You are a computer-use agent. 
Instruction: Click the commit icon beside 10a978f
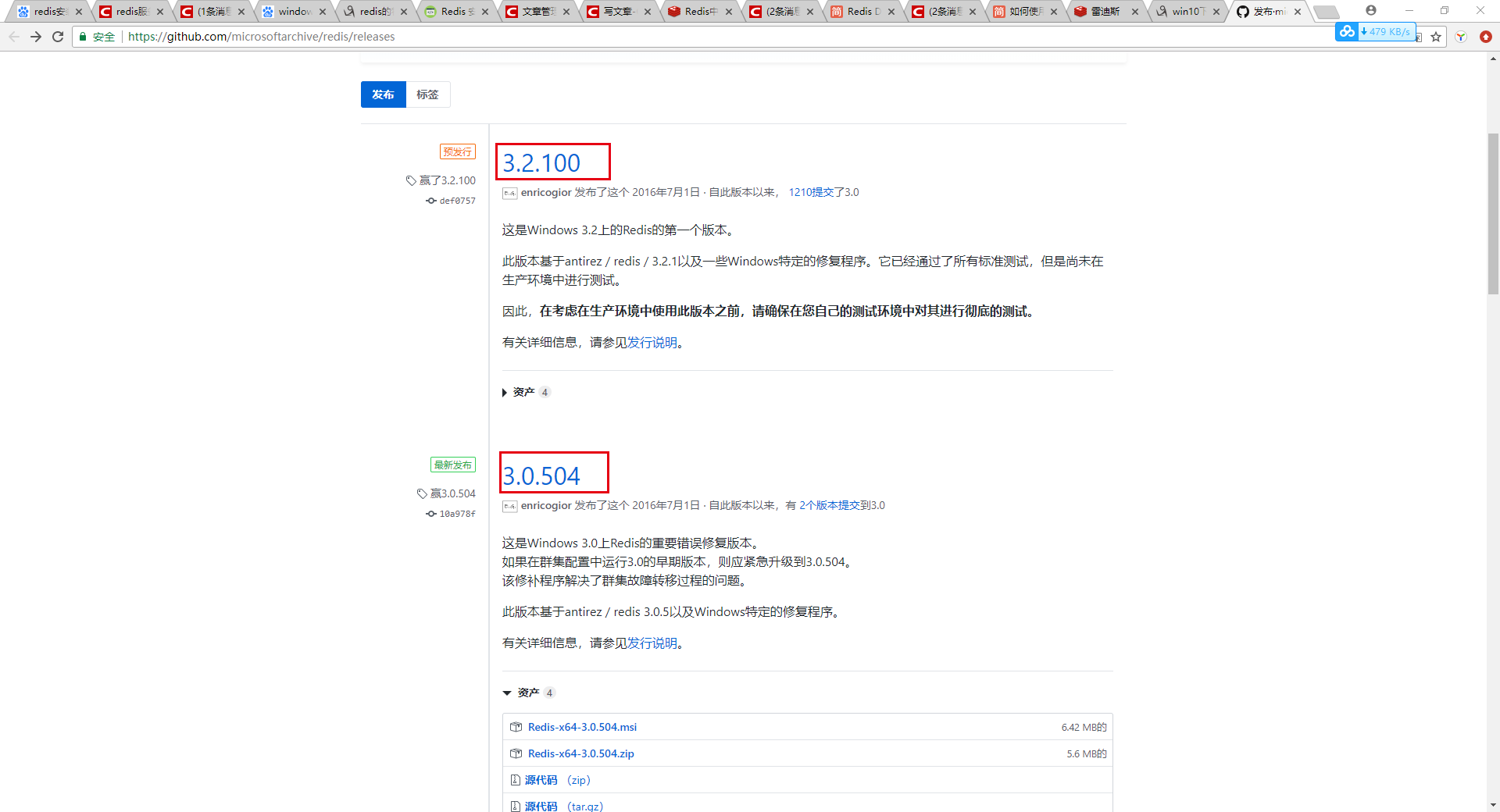430,514
